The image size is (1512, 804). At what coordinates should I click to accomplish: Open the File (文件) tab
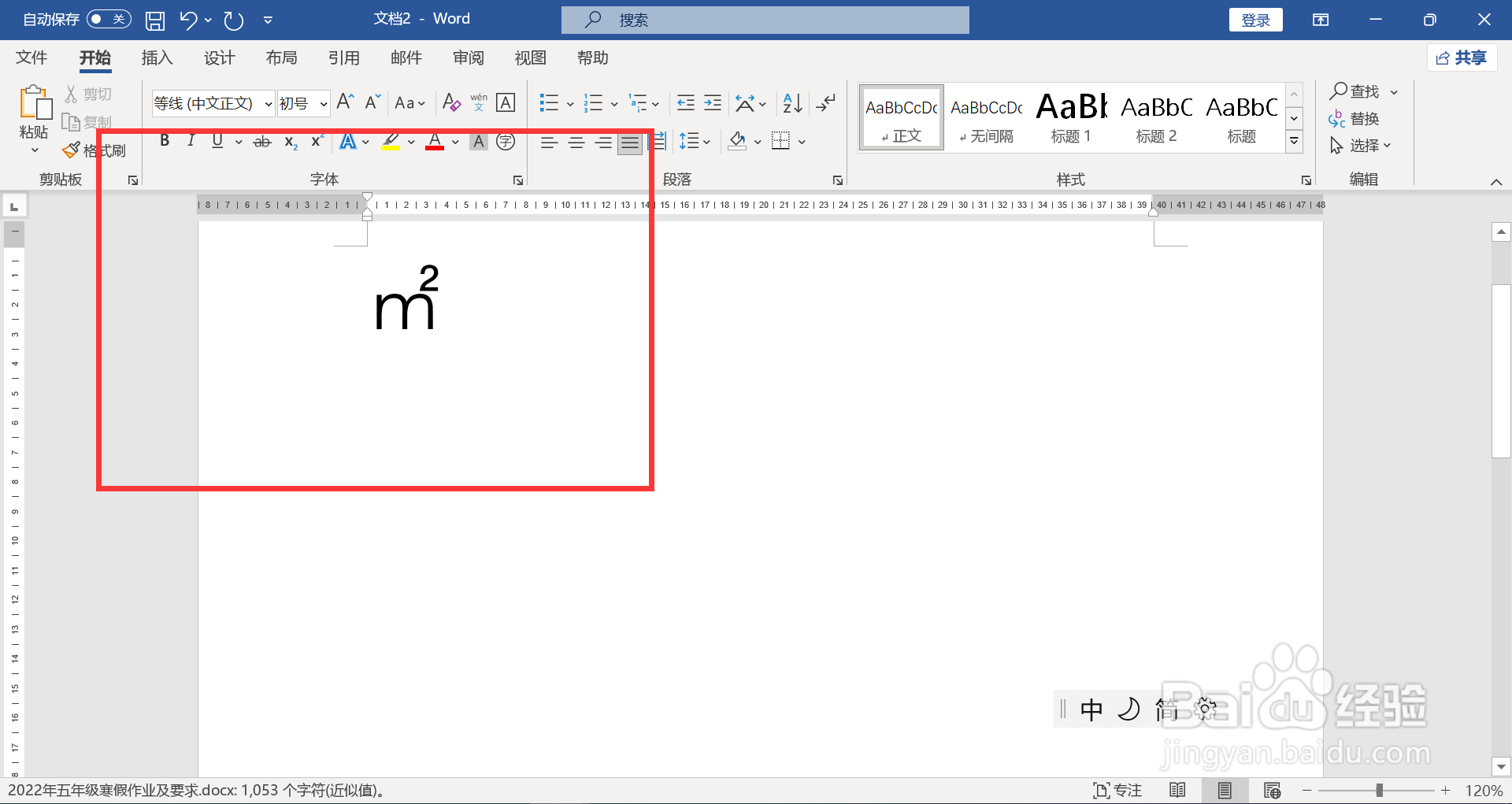coord(31,57)
